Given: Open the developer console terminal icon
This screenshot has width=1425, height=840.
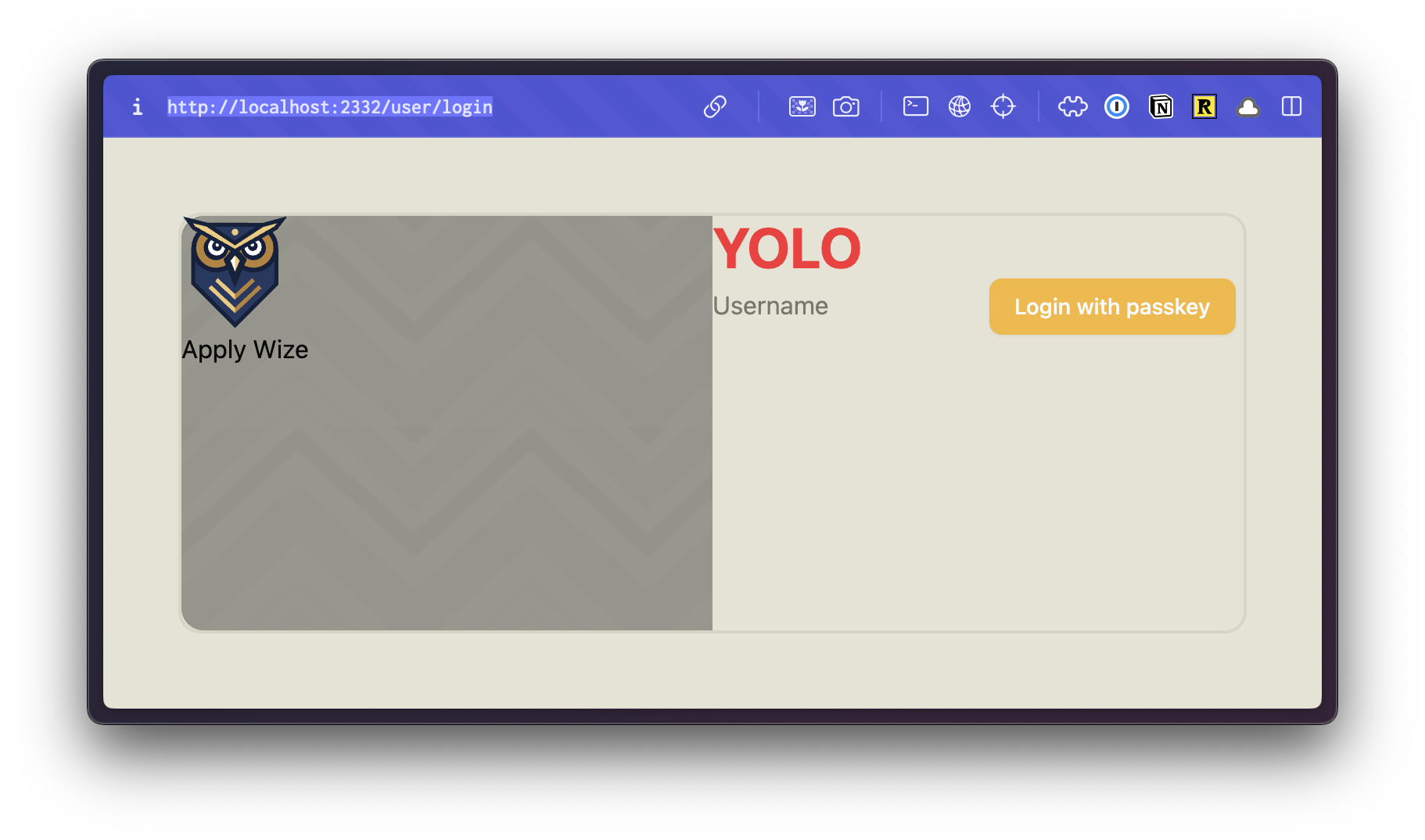Looking at the screenshot, I should 915,106.
